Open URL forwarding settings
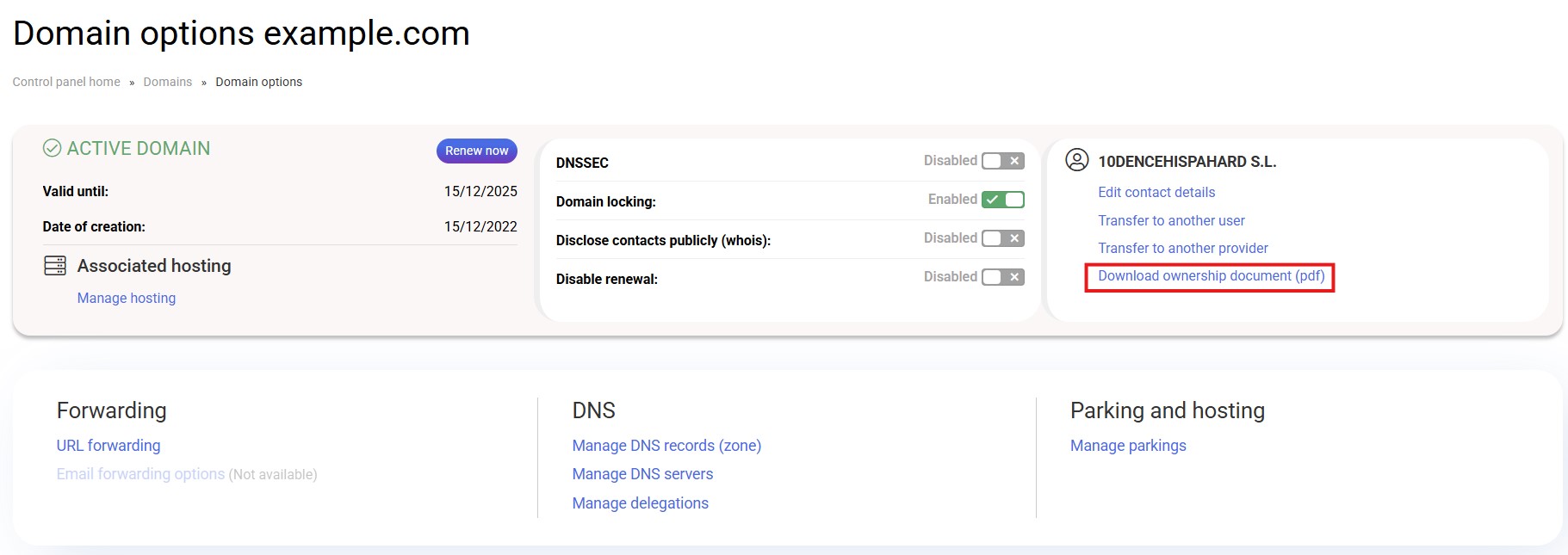This screenshot has height=555, width=1568. tap(108, 446)
